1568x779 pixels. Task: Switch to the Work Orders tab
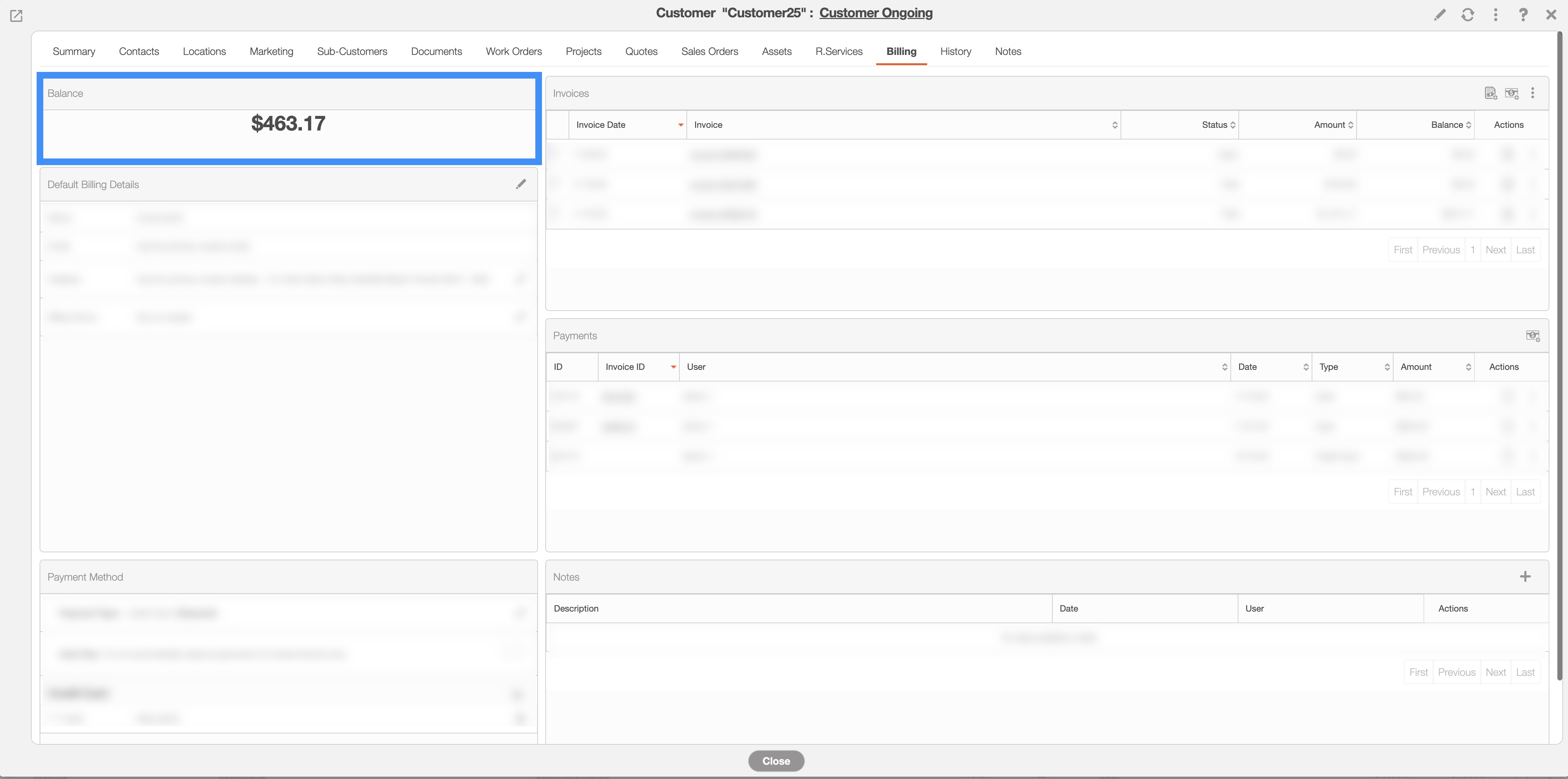coord(513,52)
